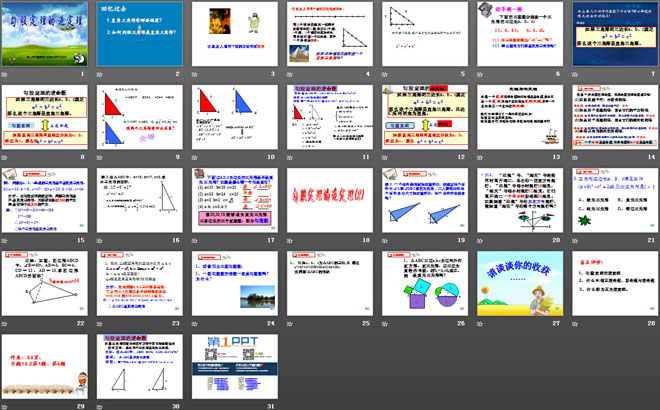The width and height of the screenshot is (660, 410).
Task: Select slide 14 with sailing ship image
Action: point(612,118)
